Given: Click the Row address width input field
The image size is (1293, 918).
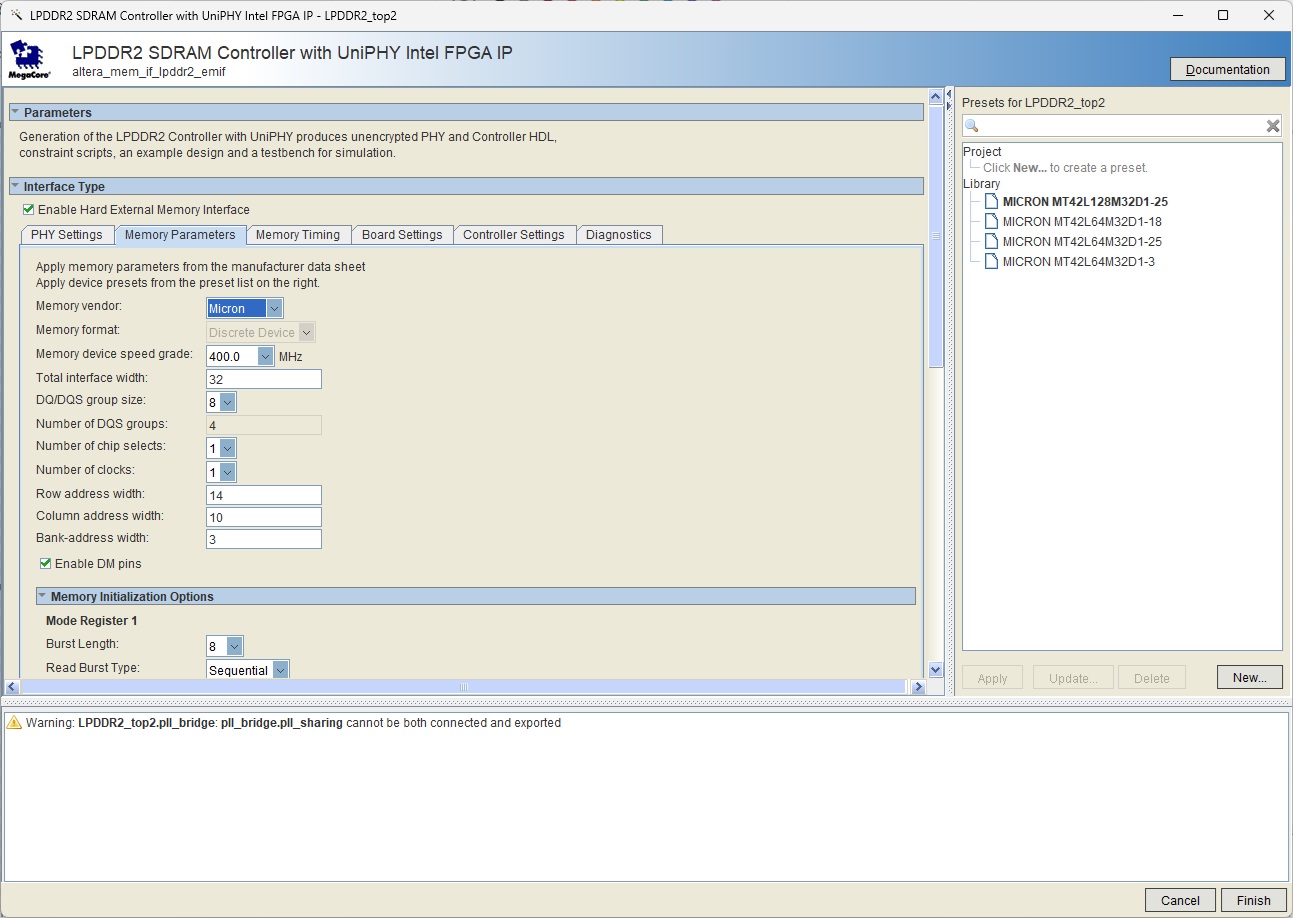Looking at the screenshot, I should tap(264, 495).
